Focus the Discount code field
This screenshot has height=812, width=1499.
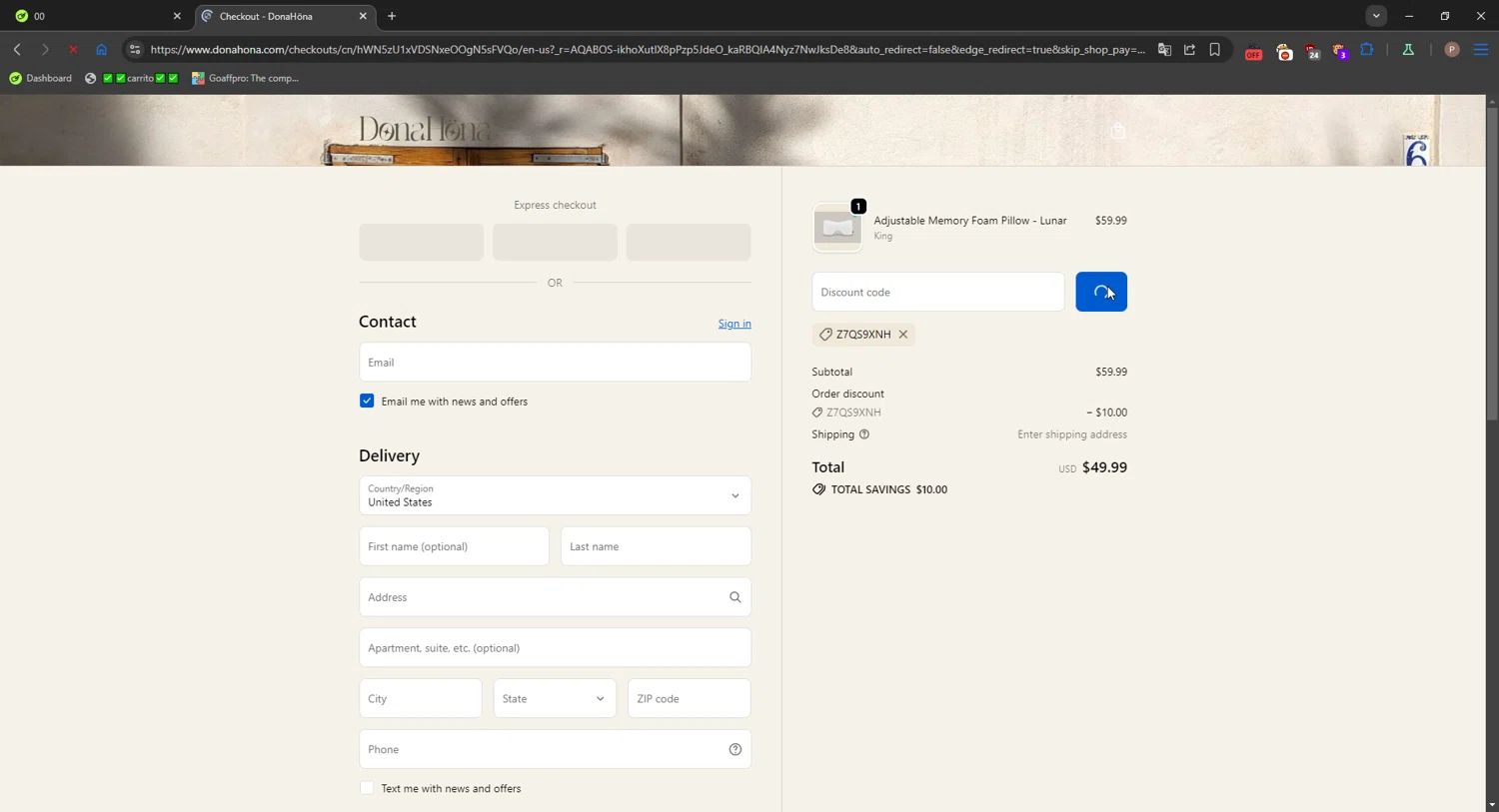coord(938,292)
